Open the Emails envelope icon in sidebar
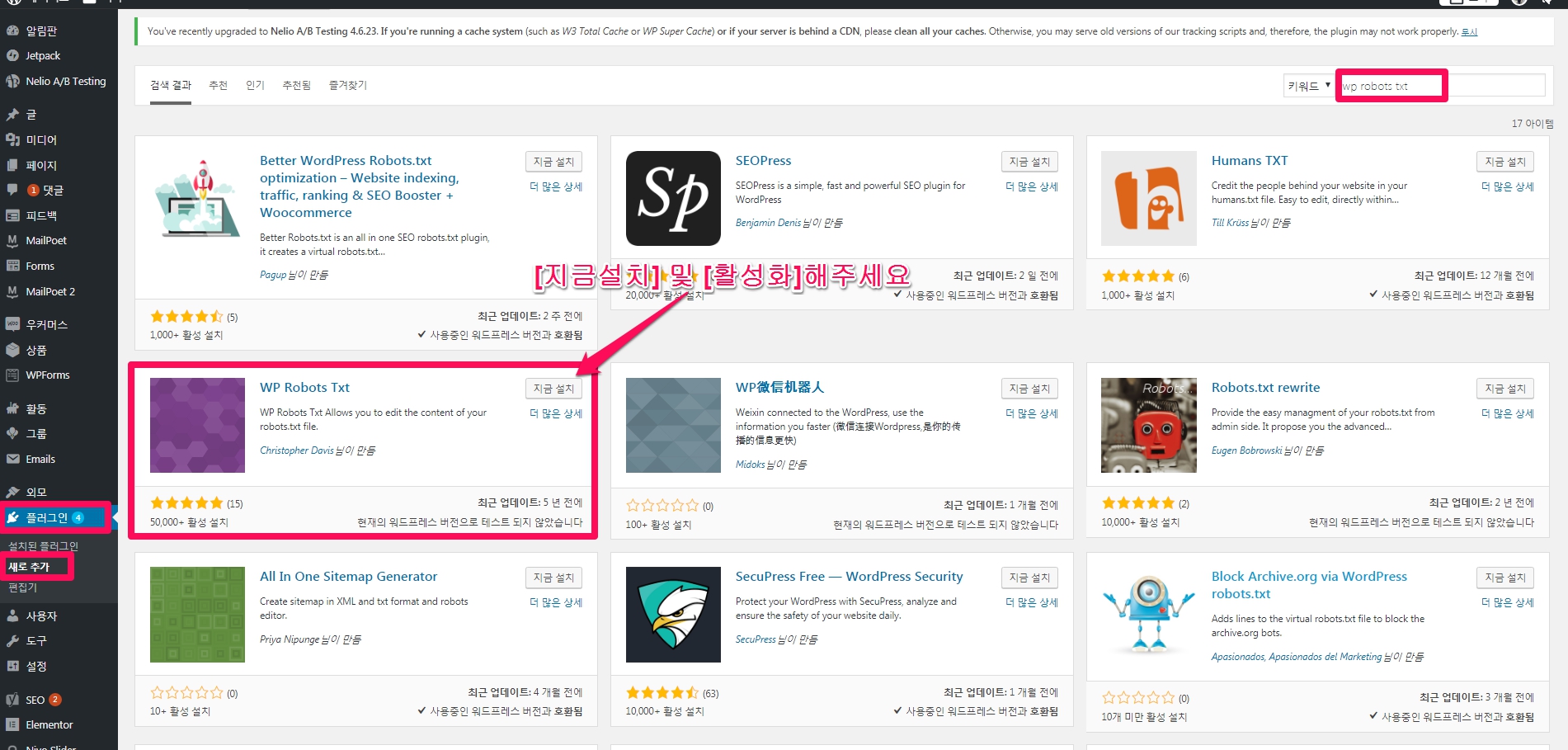Image resolution: width=1568 pixels, height=750 pixels. tap(12, 460)
